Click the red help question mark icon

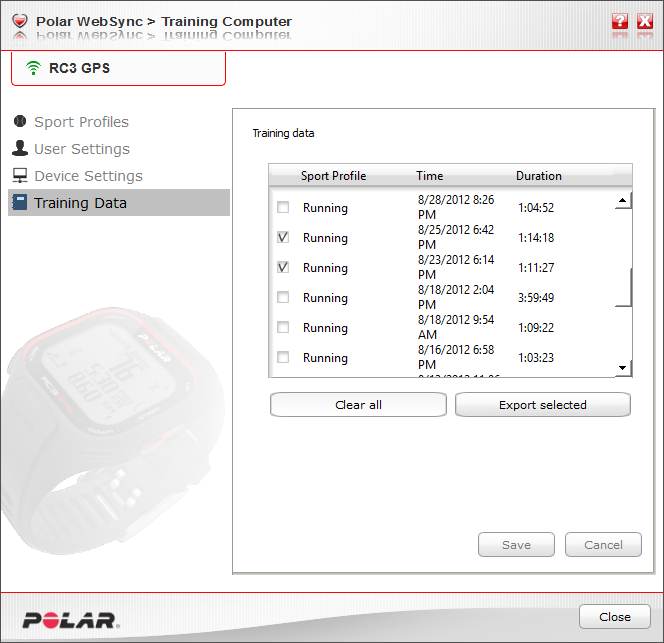tap(620, 21)
